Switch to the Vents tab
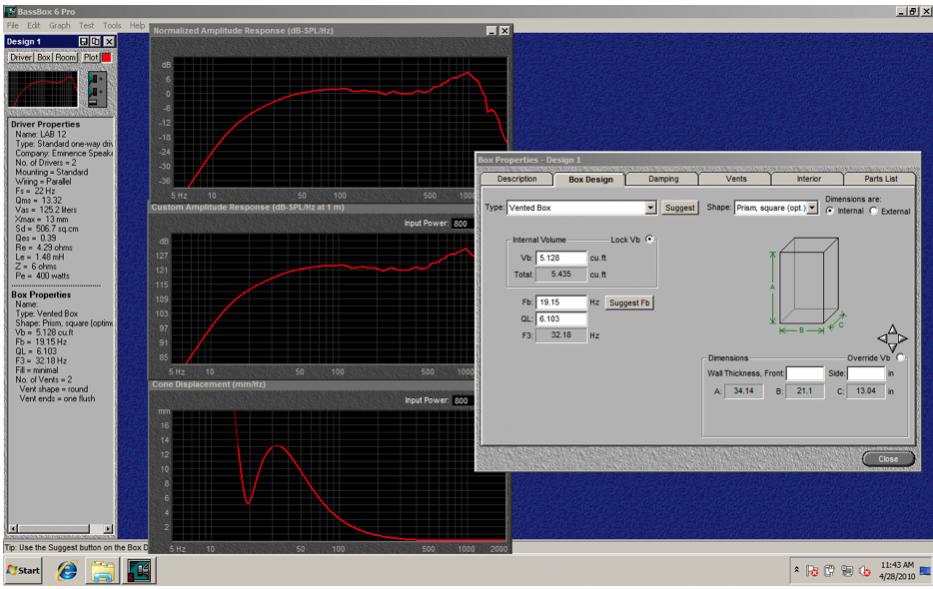933x589 pixels. (735, 179)
